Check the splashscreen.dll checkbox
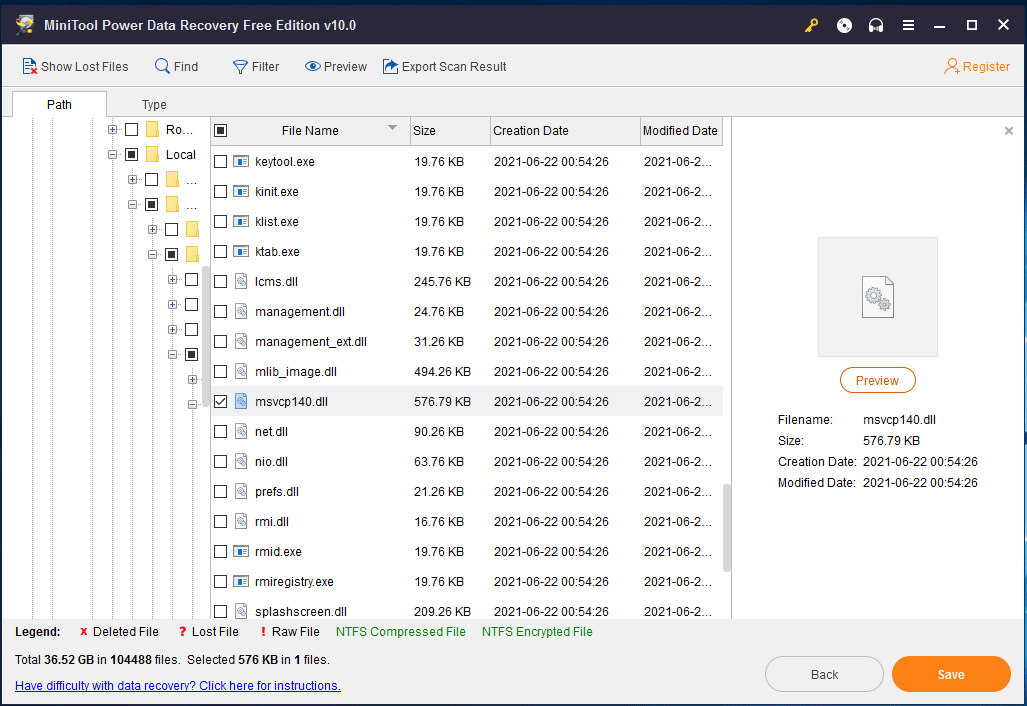The height and width of the screenshot is (706, 1027). tap(221, 612)
